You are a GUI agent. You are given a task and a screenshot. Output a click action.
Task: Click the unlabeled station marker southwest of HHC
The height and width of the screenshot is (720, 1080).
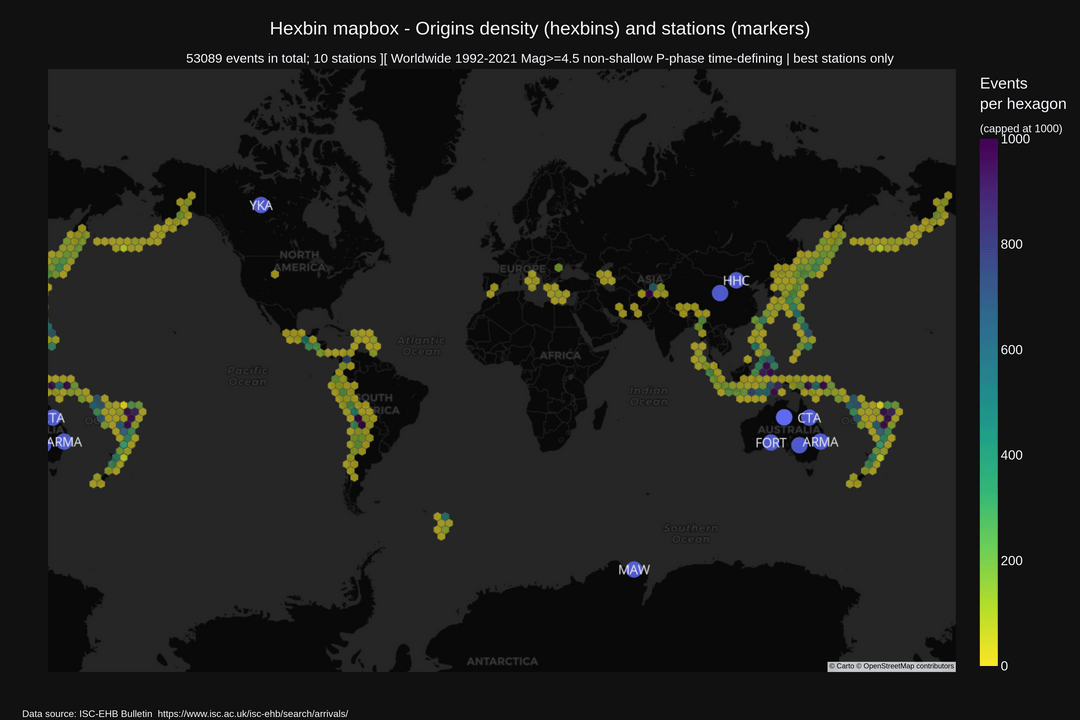pos(719,293)
